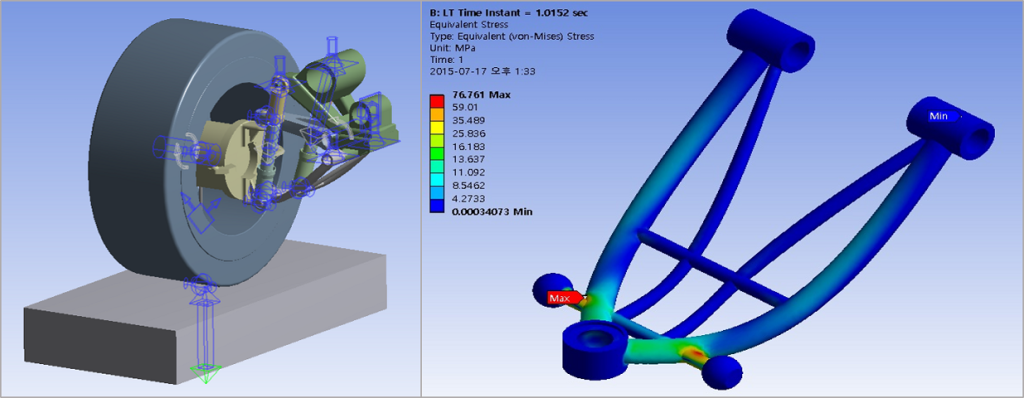Click the 4.2733 legend value
1024x398 pixels.
click(x=468, y=199)
